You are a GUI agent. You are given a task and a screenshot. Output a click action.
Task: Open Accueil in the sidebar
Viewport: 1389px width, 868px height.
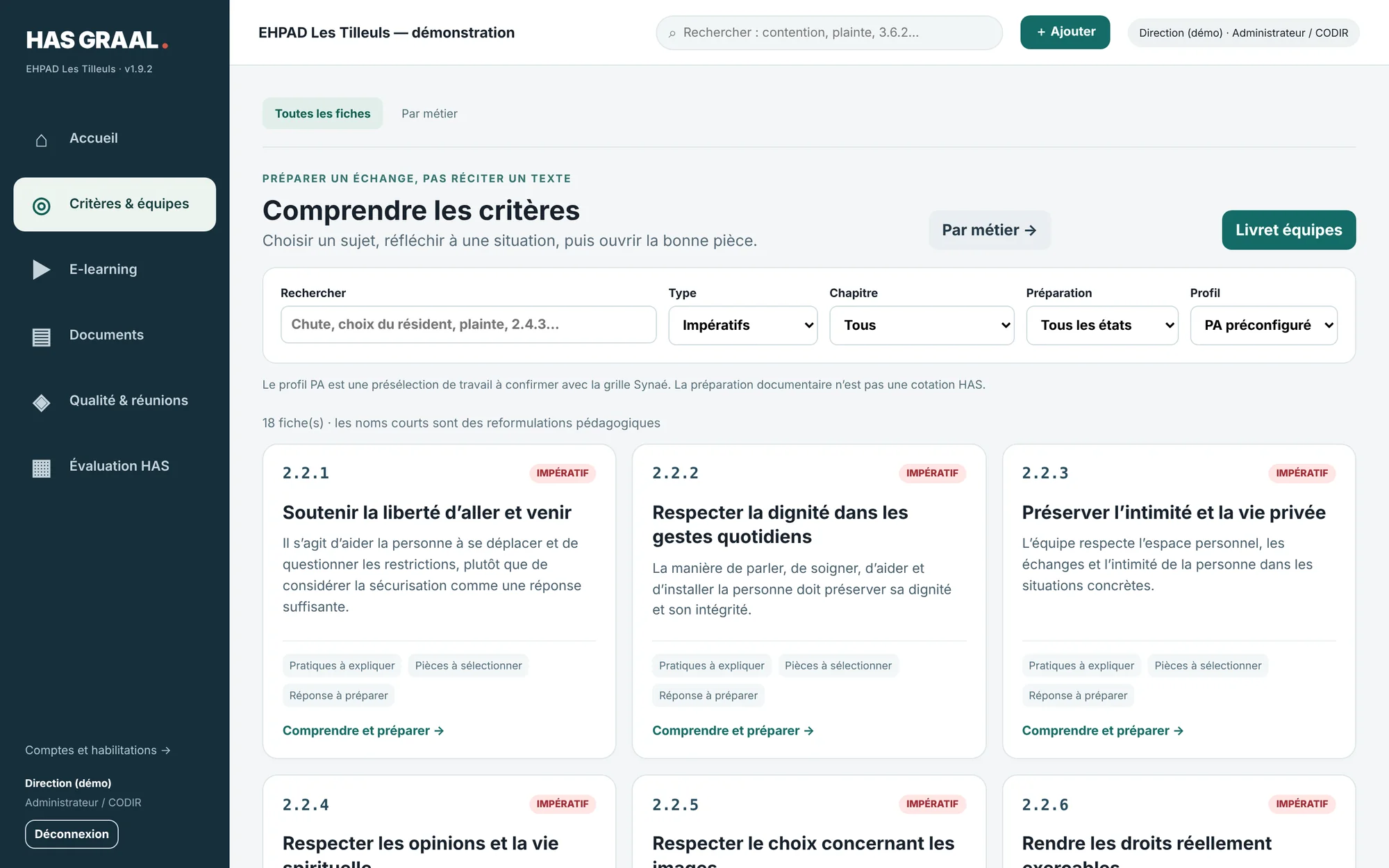click(115, 138)
